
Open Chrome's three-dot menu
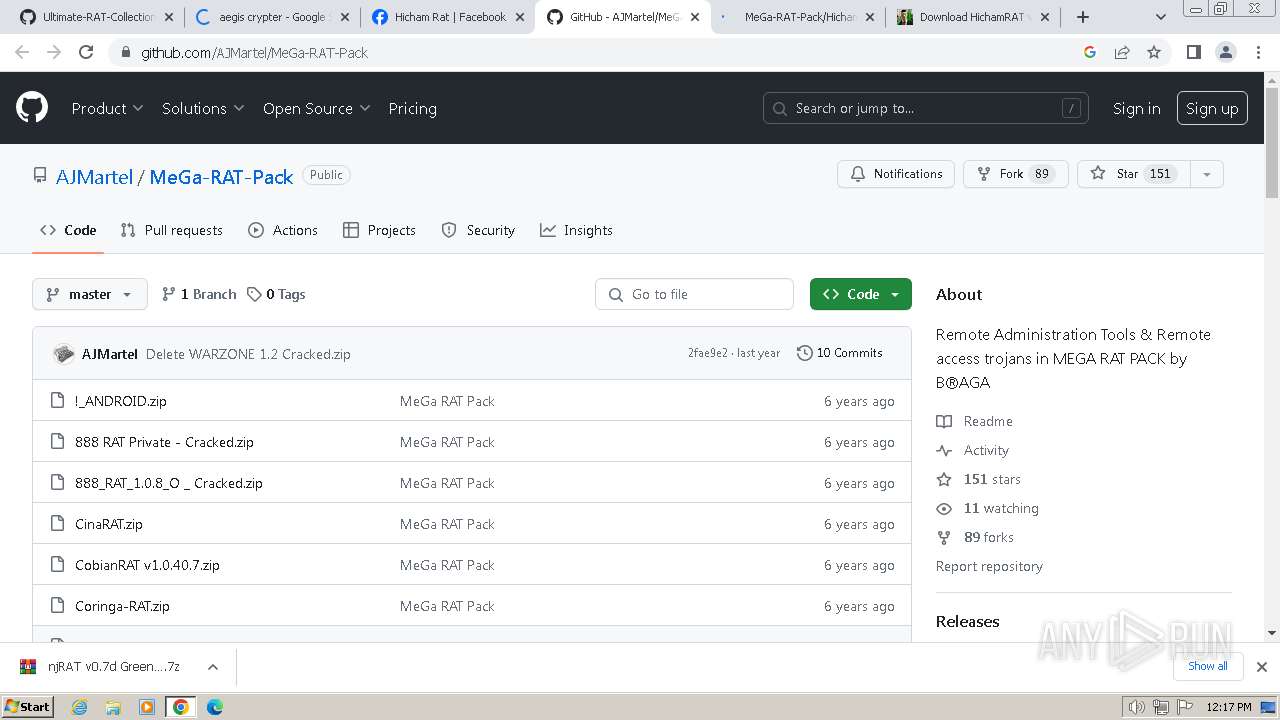1258,52
